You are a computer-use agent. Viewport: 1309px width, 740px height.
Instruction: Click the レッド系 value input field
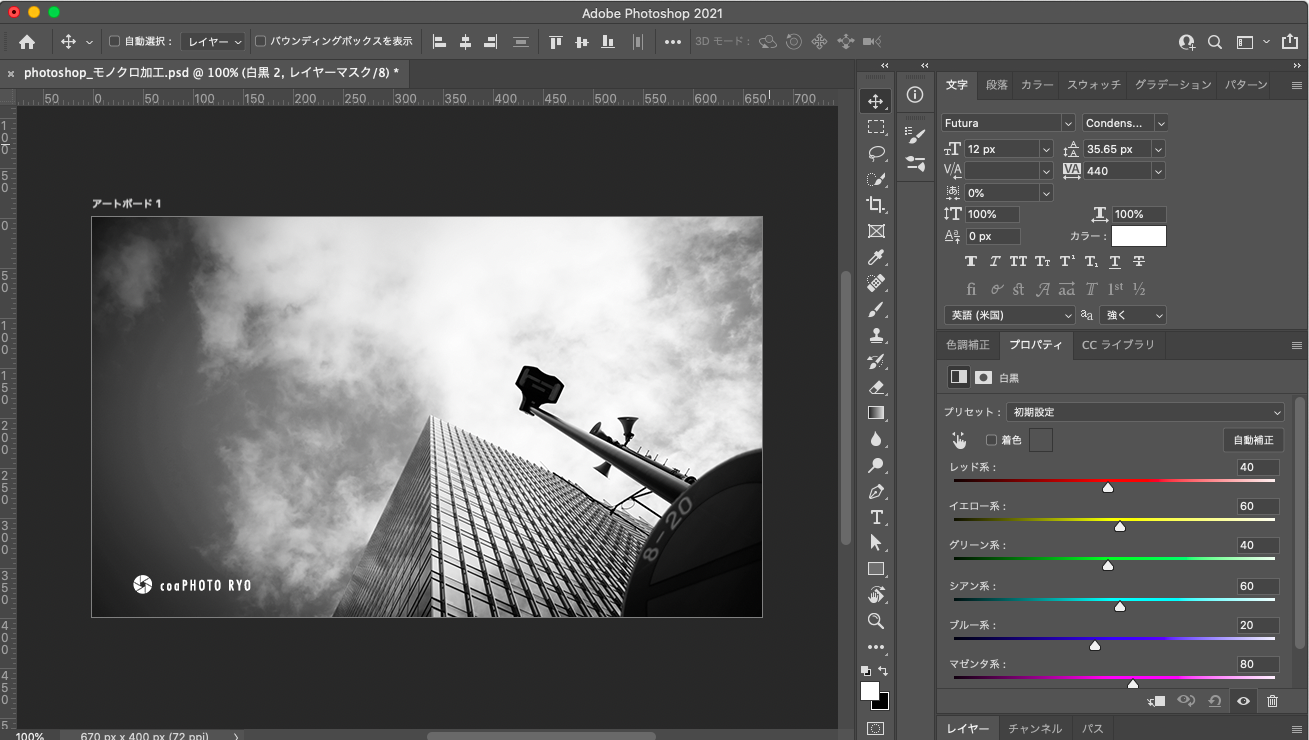point(1258,468)
